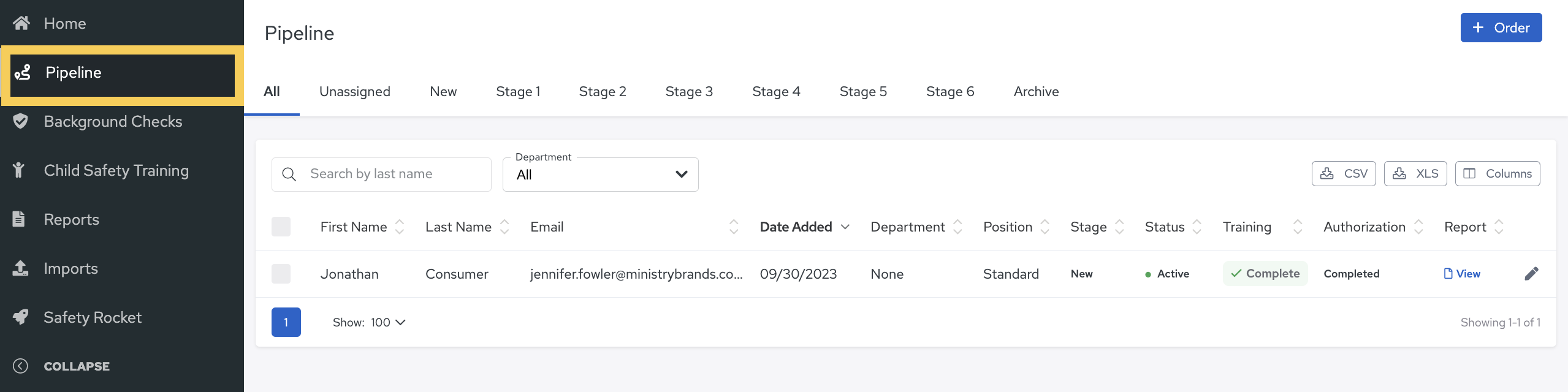Viewport: 1568px width, 392px height.
Task: Click the email jennifer.fowler@ministrybrands.co...
Action: pos(636,274)
